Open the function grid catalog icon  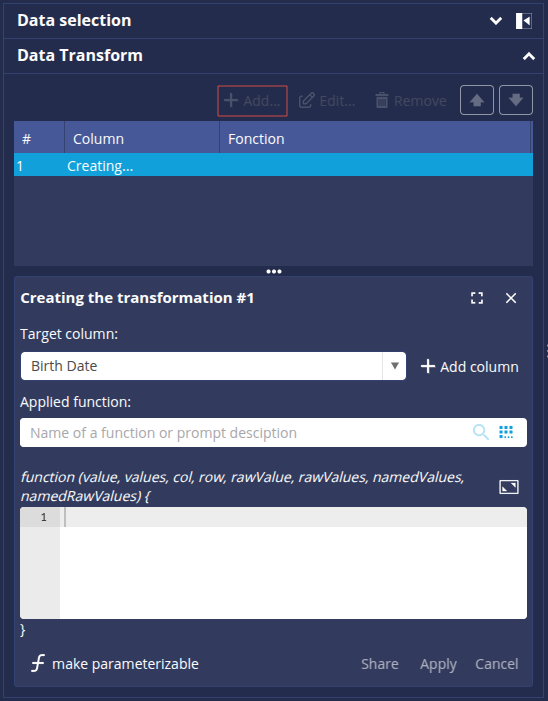(x=506, y=432)
